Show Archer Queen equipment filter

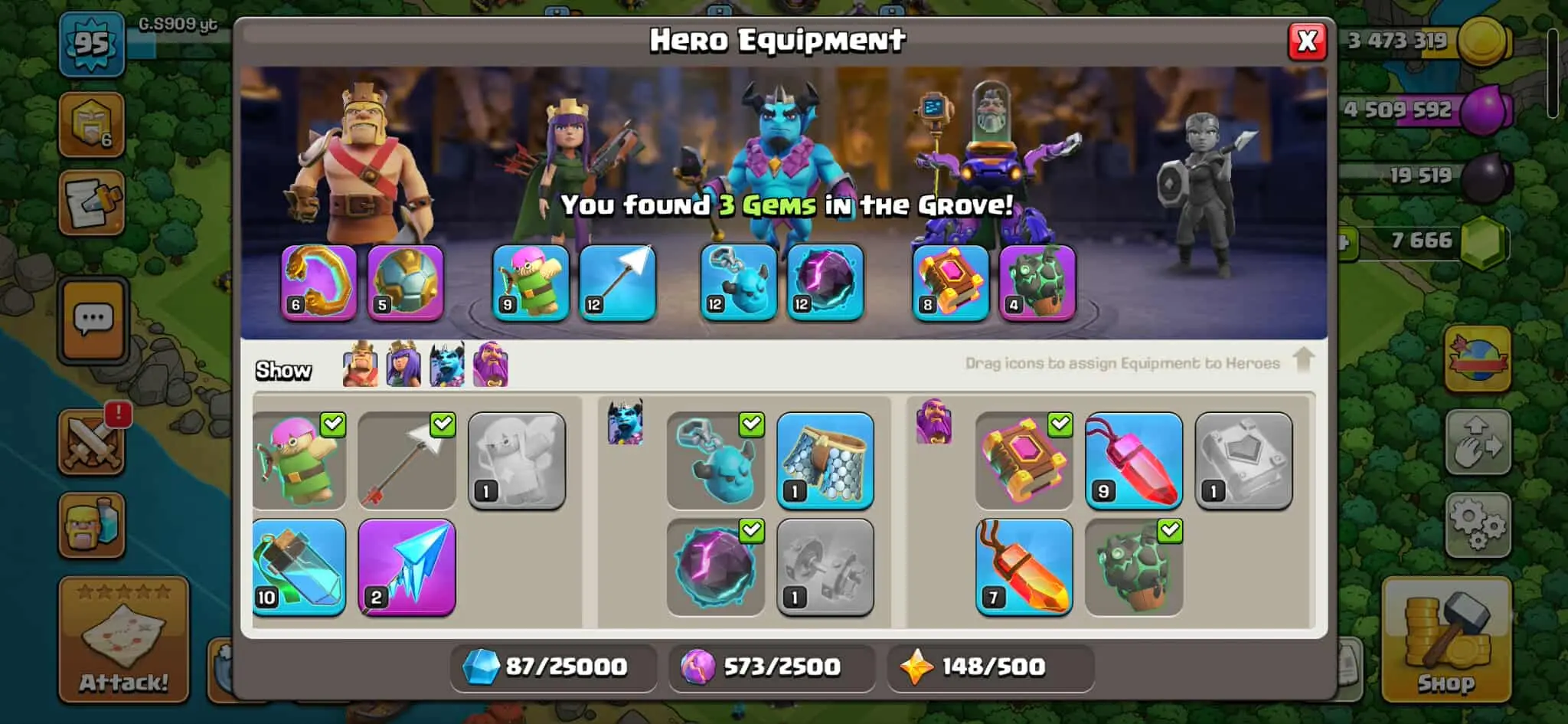[x=403, y=364]
